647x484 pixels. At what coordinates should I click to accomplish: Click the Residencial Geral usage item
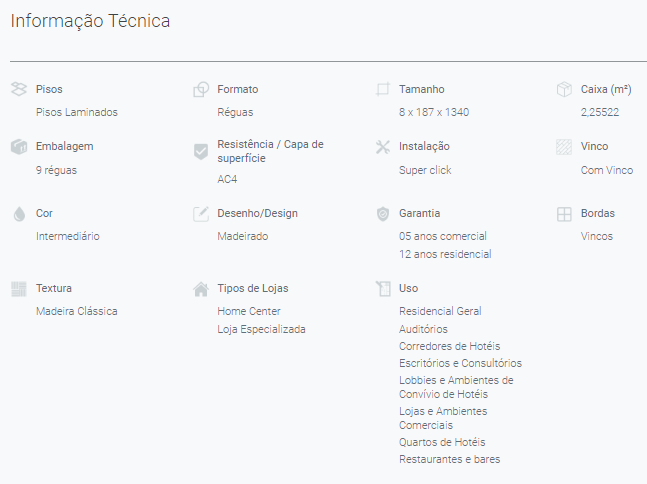tap(440, 311)
